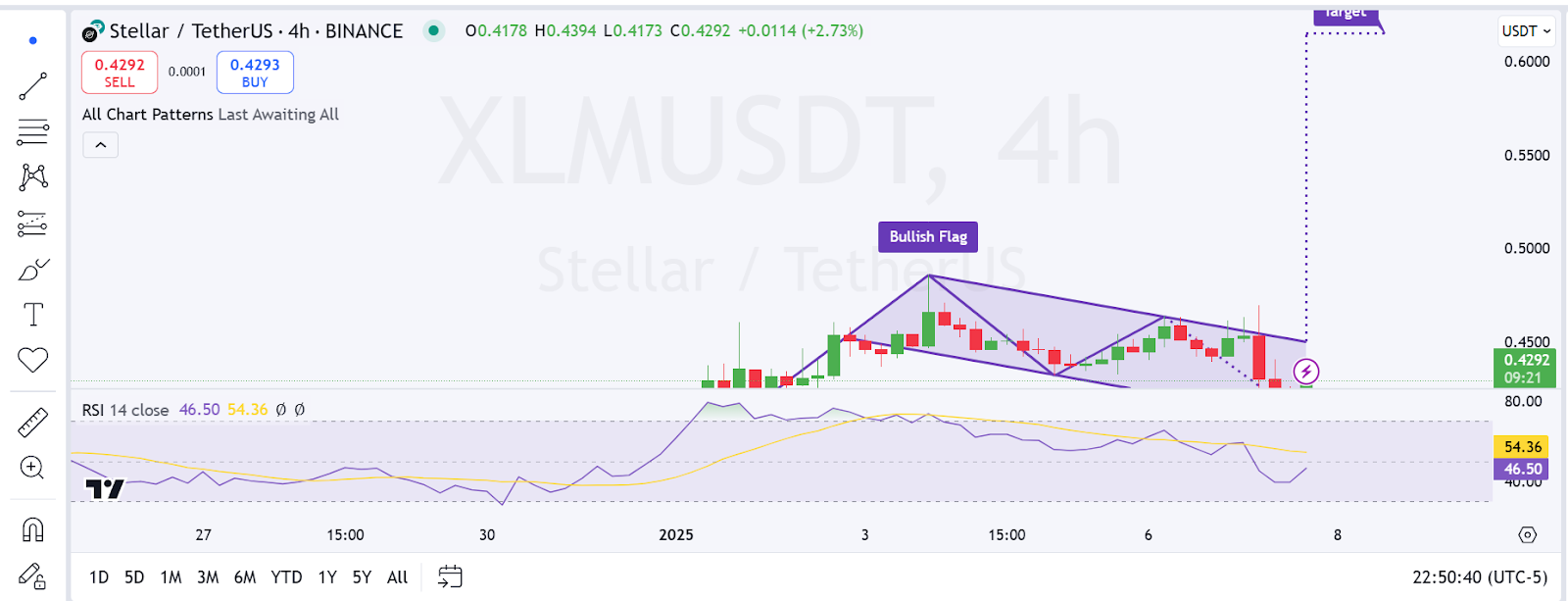
Task: Open the USDT currency dropdown
Action: pos(1527,30)
